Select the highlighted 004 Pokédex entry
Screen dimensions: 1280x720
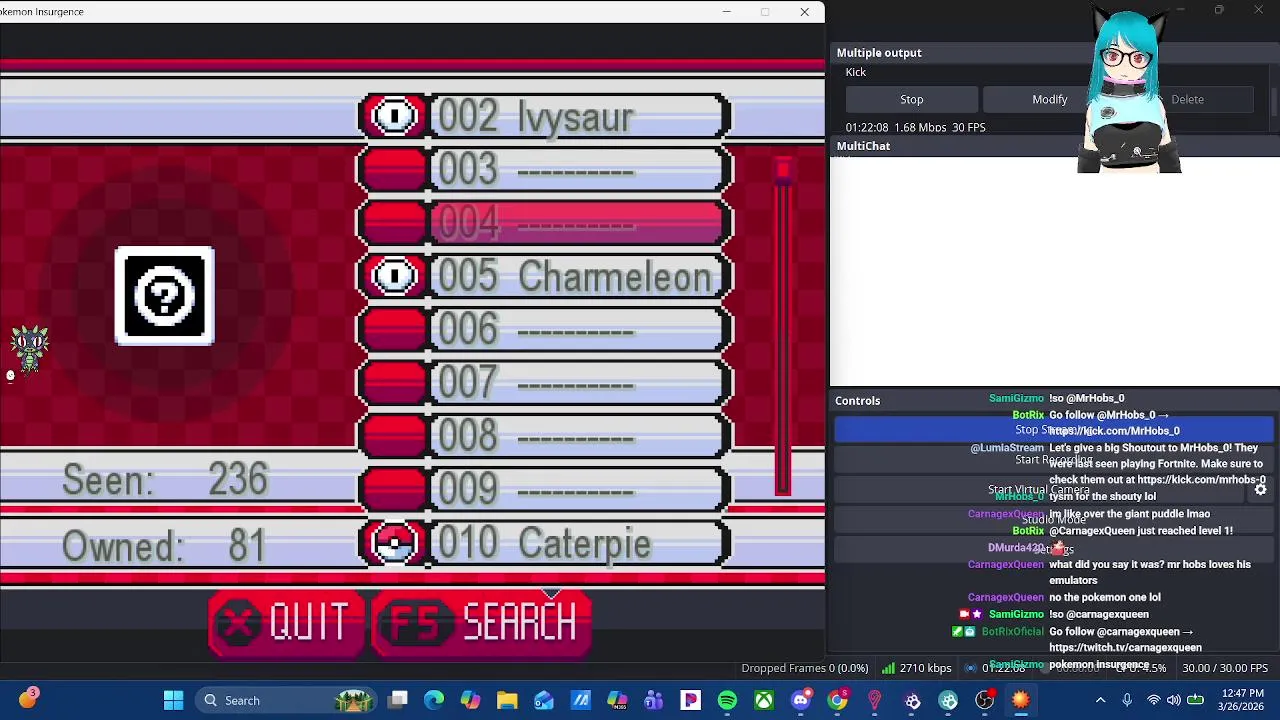(544, 222)
